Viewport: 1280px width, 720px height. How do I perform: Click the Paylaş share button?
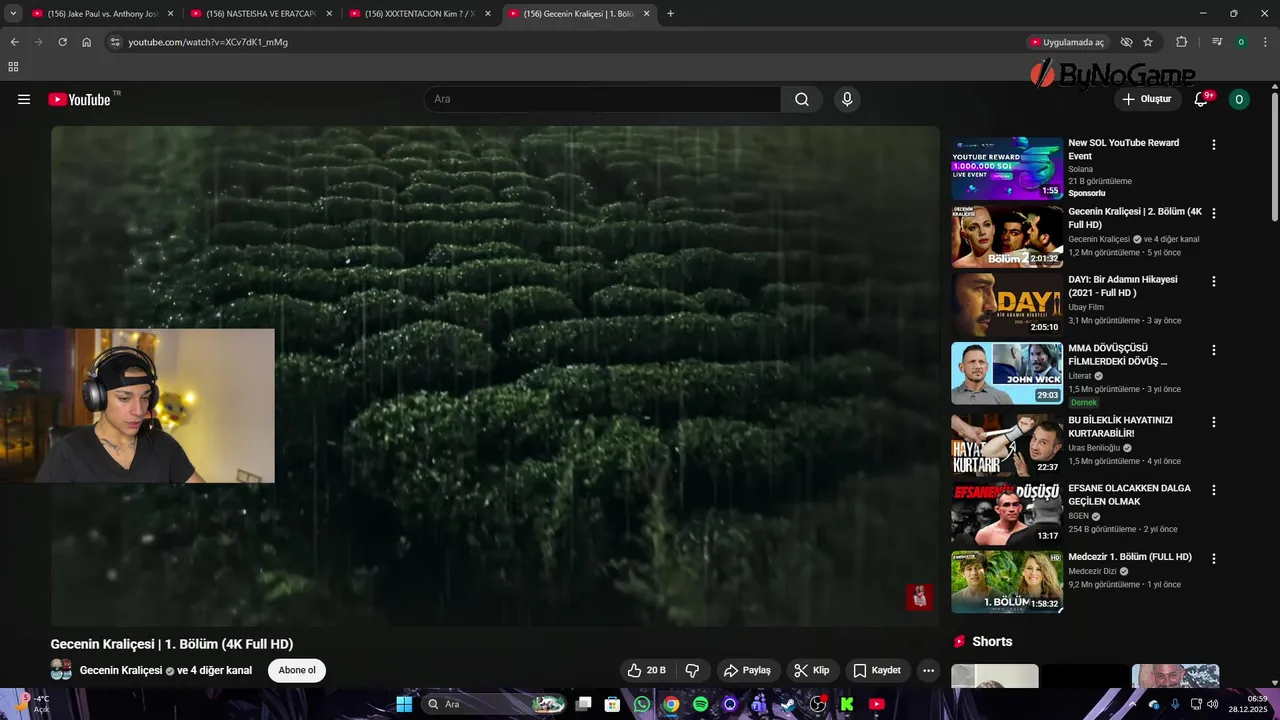pyautogui.click(x=747, y=670)
